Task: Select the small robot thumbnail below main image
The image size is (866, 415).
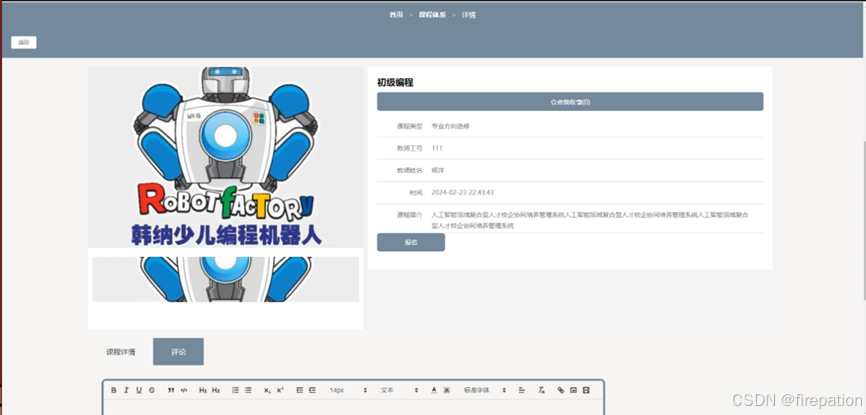Action: pyautogui.click(x=225, y=279)
